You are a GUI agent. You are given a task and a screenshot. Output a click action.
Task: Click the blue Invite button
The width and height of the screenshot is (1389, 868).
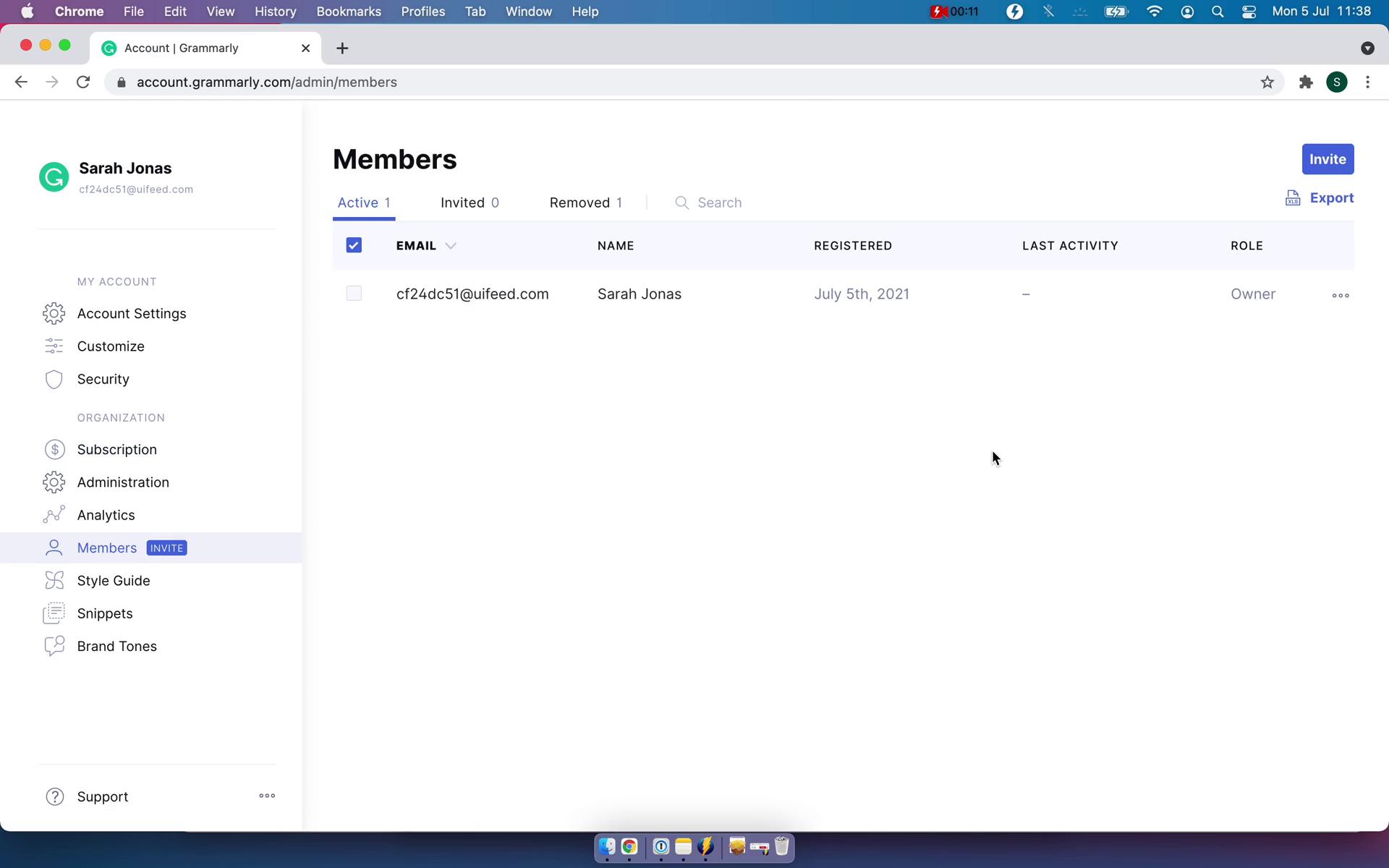[x=1328, y=159]
